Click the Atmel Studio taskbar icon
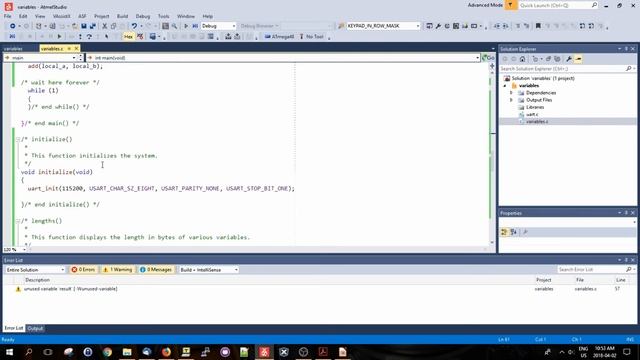The width and height of the screenshot is (640, 360). (264, 352)
